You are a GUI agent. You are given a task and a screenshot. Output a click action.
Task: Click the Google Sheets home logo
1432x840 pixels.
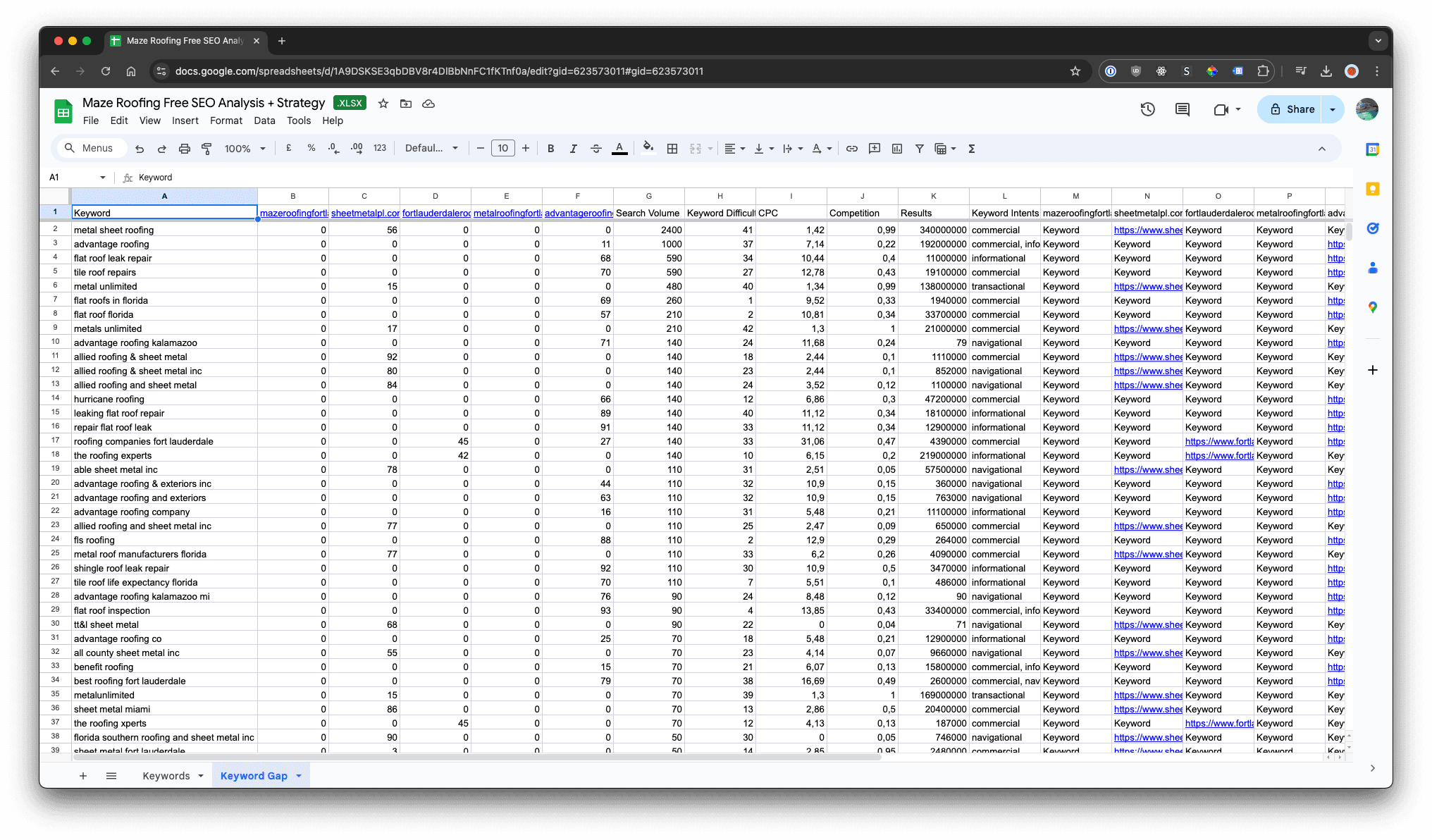(63, 111)
